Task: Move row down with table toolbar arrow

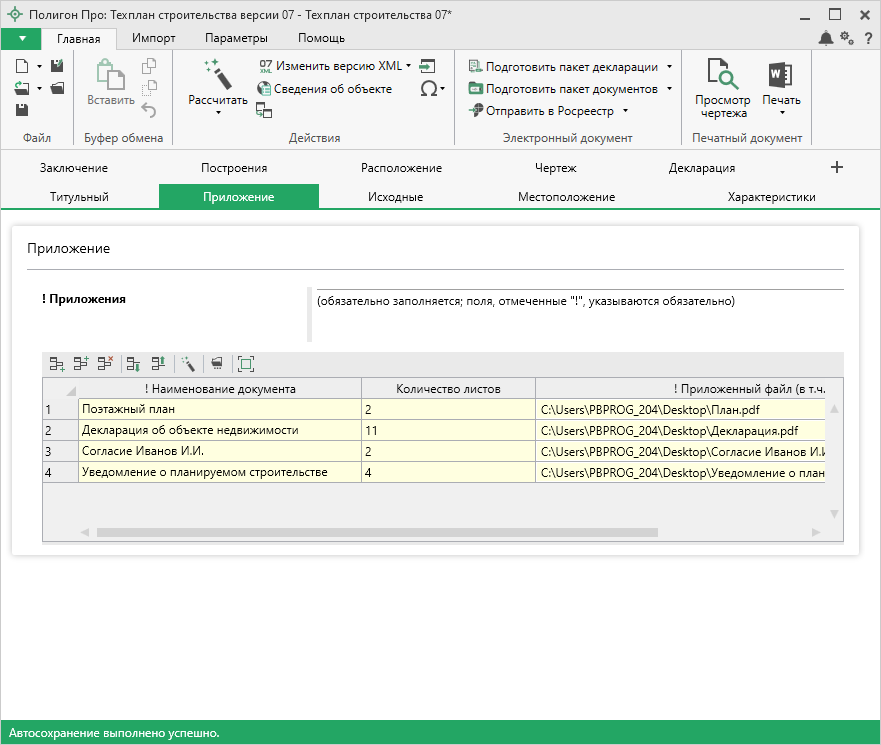Action: 134,364
